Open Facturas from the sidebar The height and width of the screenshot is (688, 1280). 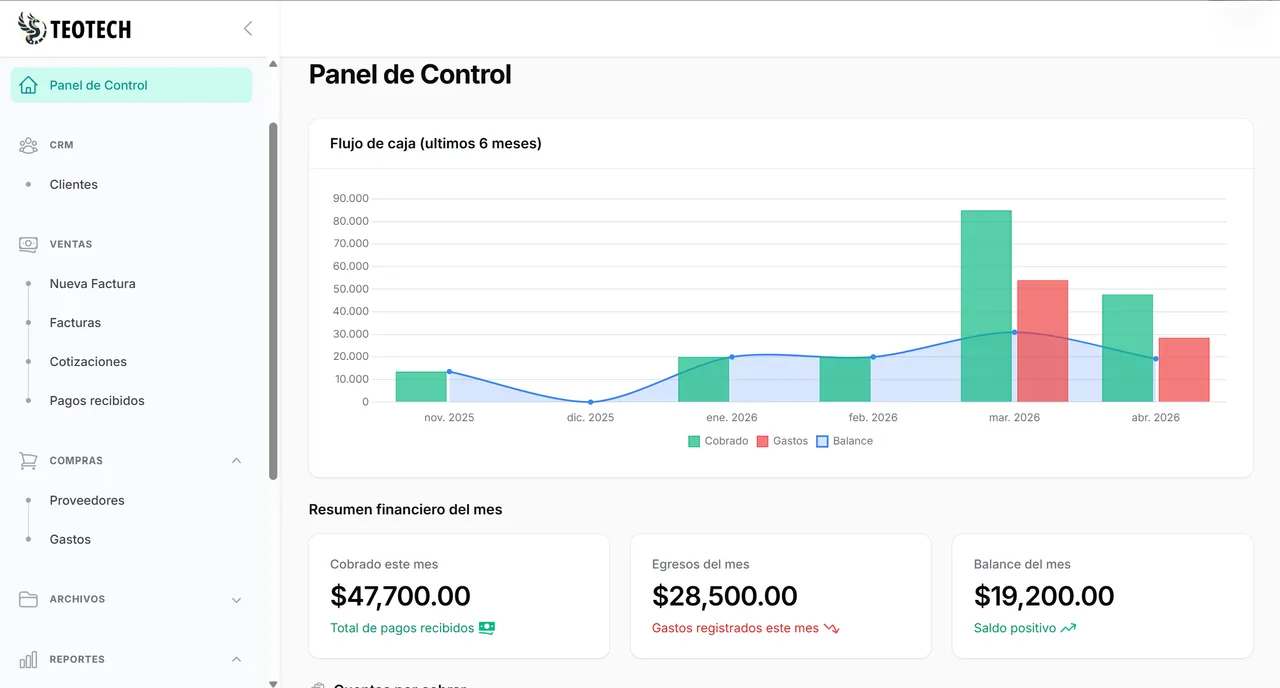[75, 322]
